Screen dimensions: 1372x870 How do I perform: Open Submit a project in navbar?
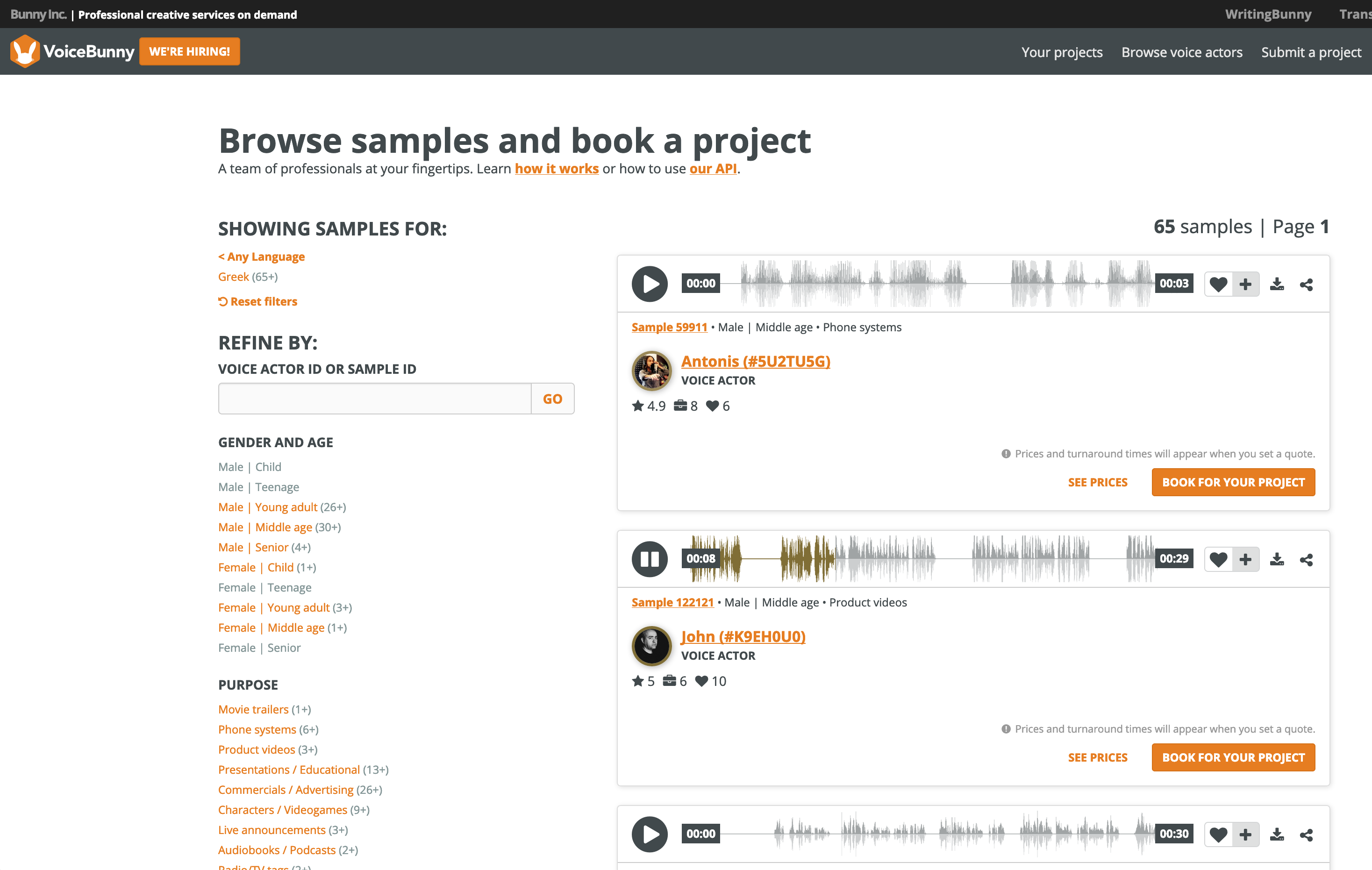[1310, 52]
